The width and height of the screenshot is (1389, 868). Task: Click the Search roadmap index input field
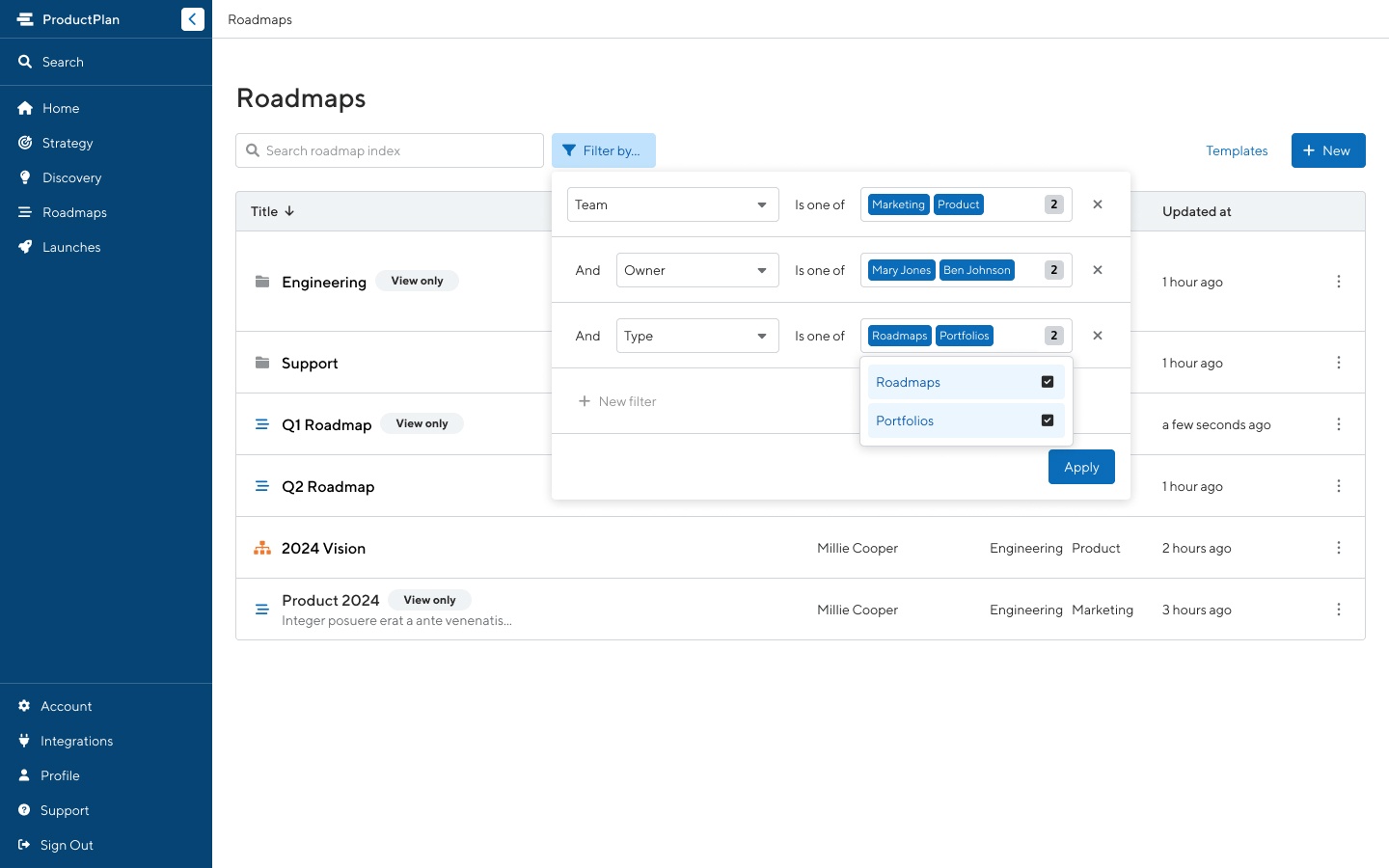coord(390,150)
